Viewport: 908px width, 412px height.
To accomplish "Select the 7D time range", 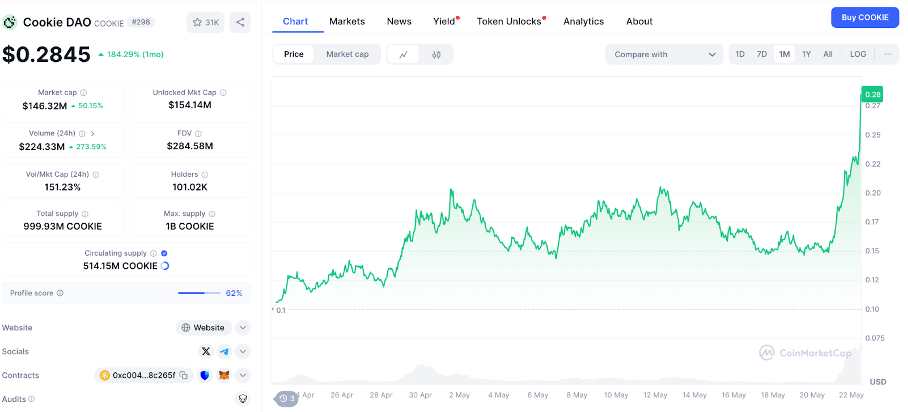I will click(x=762, y=54).
